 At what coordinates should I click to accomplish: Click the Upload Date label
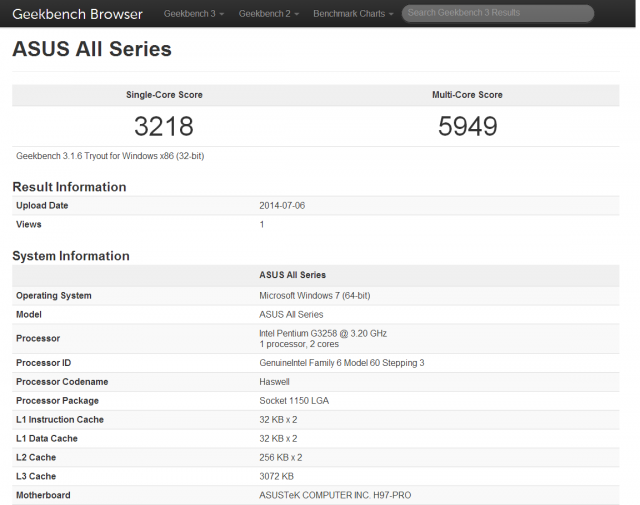pos(42,205)
